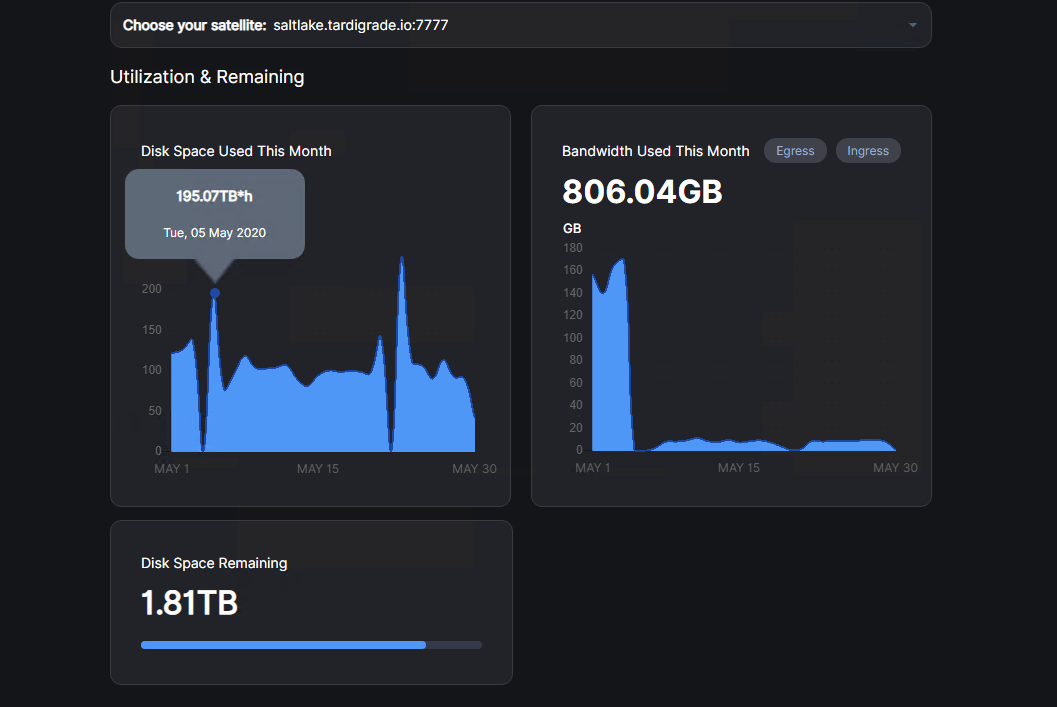1057x707 pixels.
Task: Click the 195.07TB*h tooltip value
Action: point(214,196)
